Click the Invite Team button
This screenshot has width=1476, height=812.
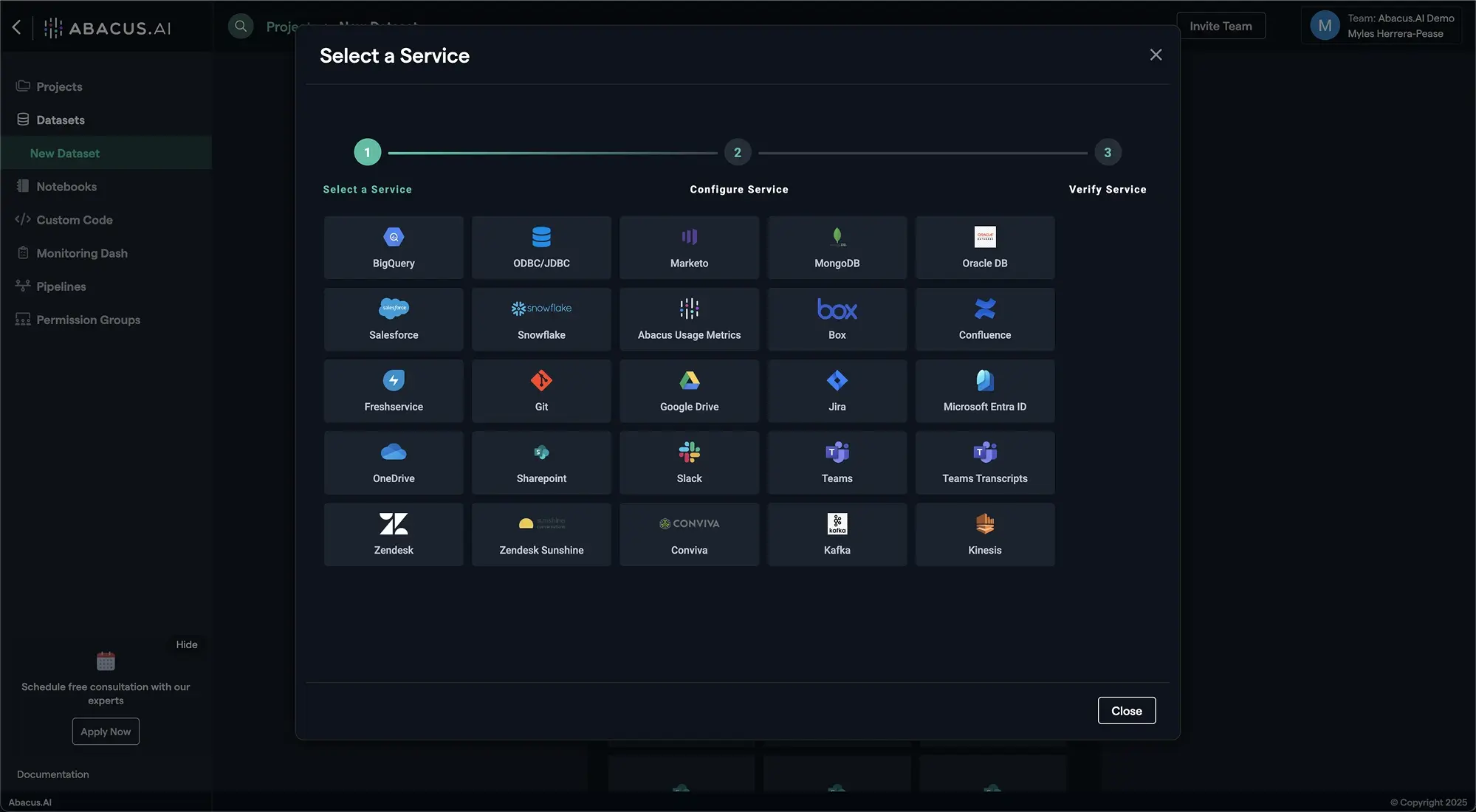(1220, 27)
